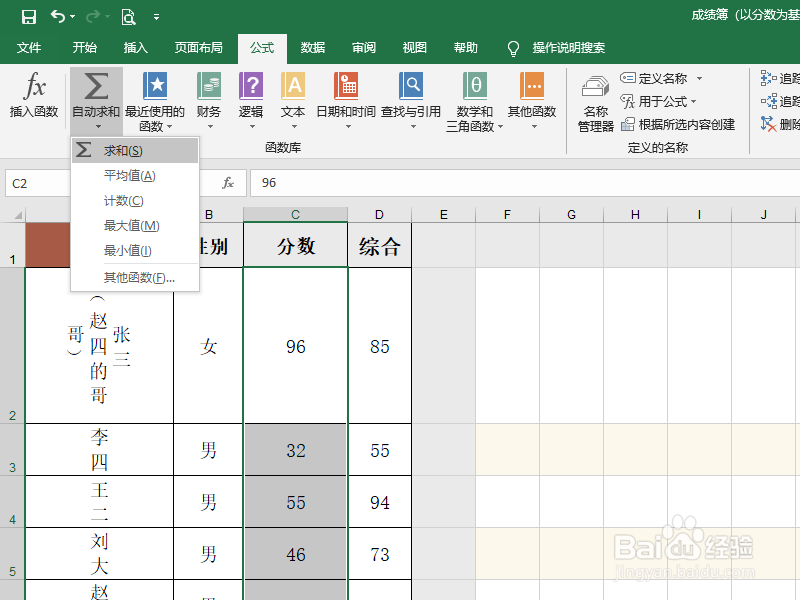Expand the 定义名称 dropdown arrow
The image size is (800, 600).
(x=700, y=78)
